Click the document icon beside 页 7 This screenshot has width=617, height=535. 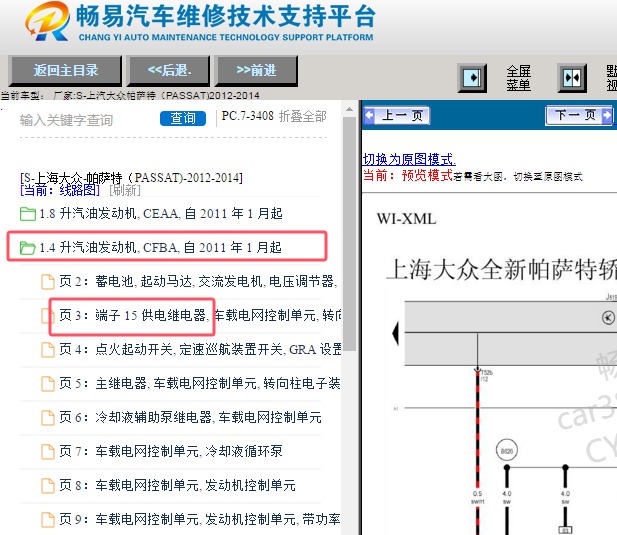pyautogui.click(x=48, y=452)
